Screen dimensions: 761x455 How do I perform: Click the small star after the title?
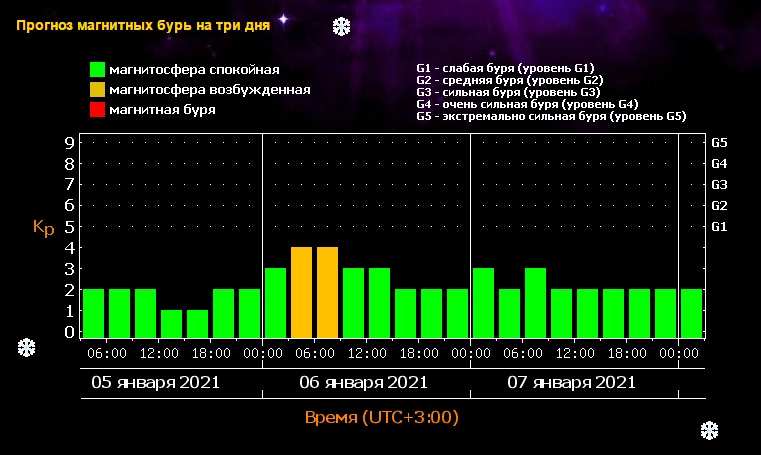pyautogui.click(x=282, y=19)
